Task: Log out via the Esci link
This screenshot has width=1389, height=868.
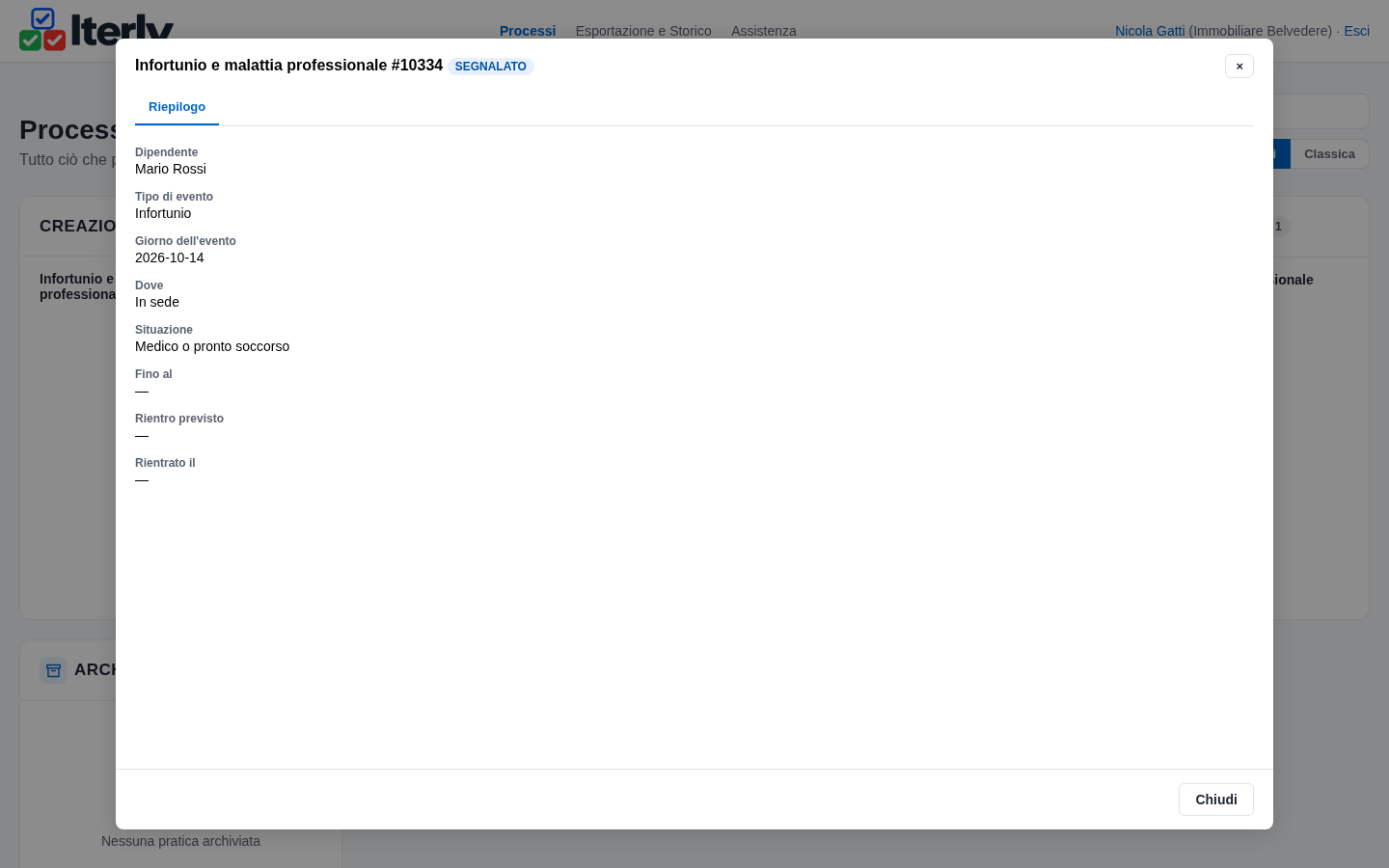Action: [1357, 31]
